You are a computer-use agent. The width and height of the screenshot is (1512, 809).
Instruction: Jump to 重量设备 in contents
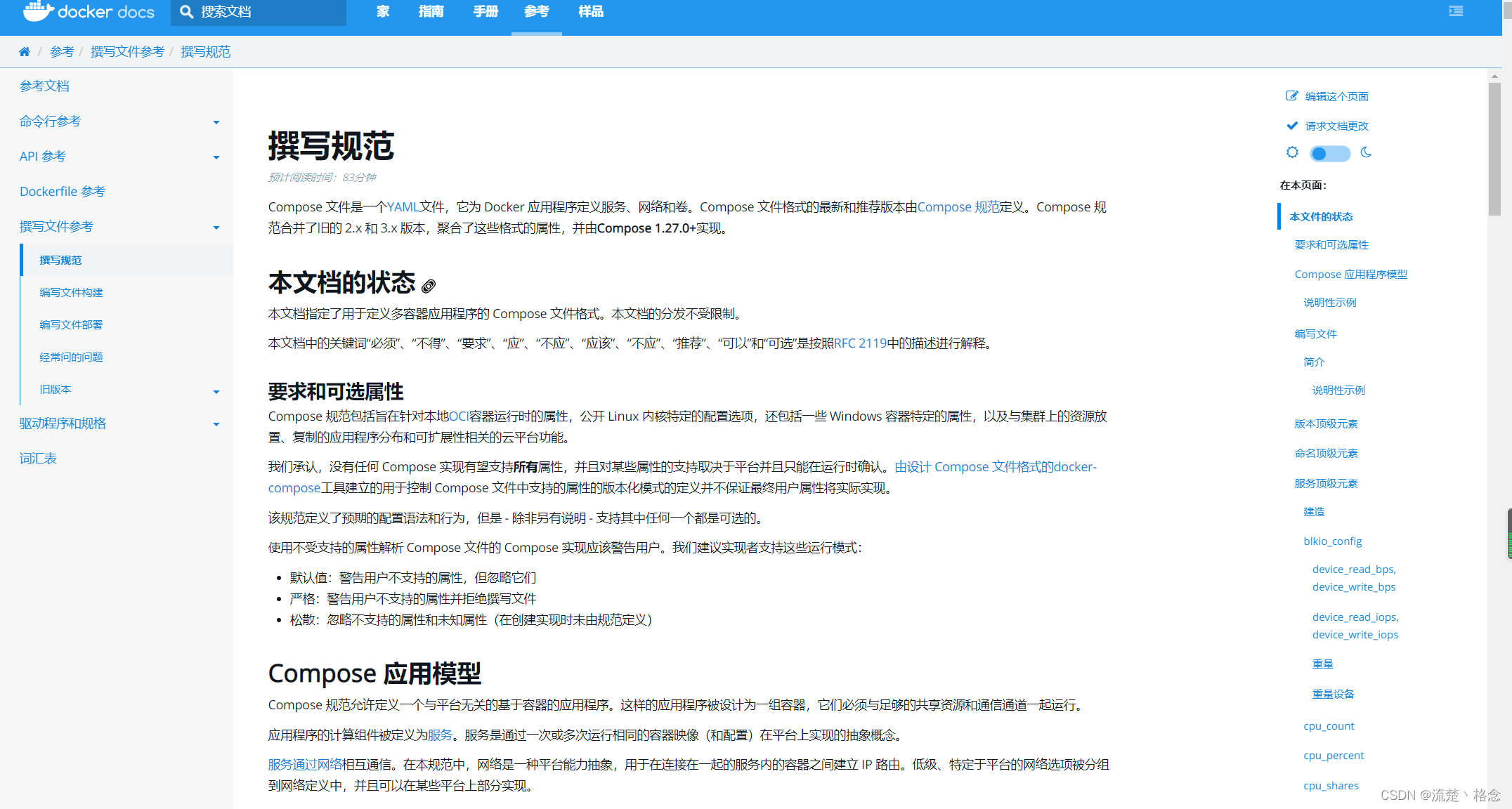pyautogui.click(x=1333, y=695)
